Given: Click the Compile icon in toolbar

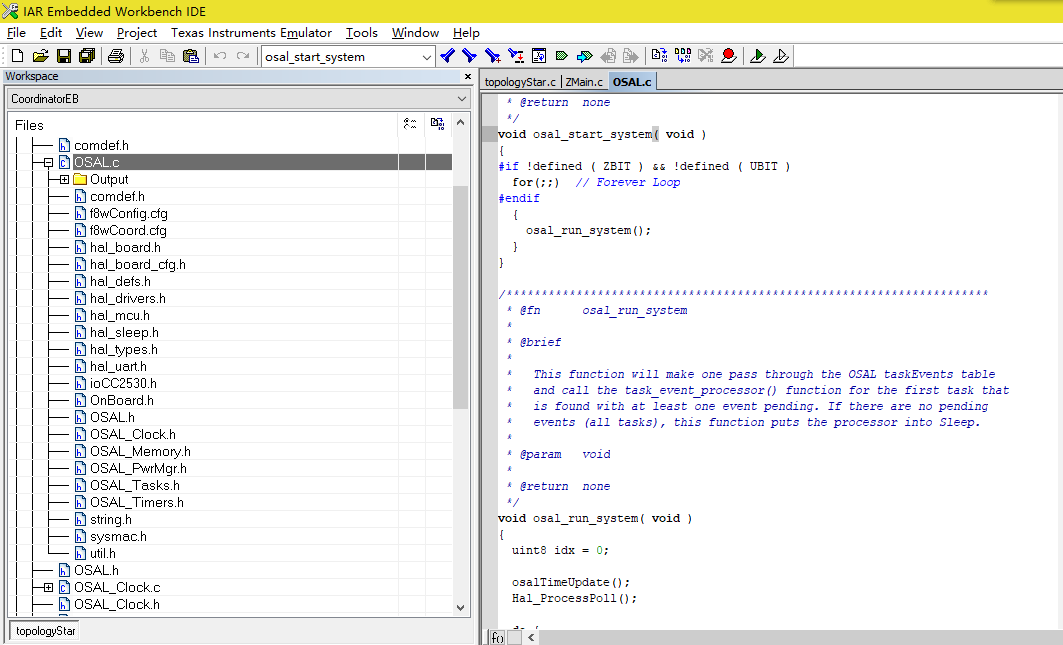Looking at the screenshot, I should pyautogui.click(x=658, y=56).
